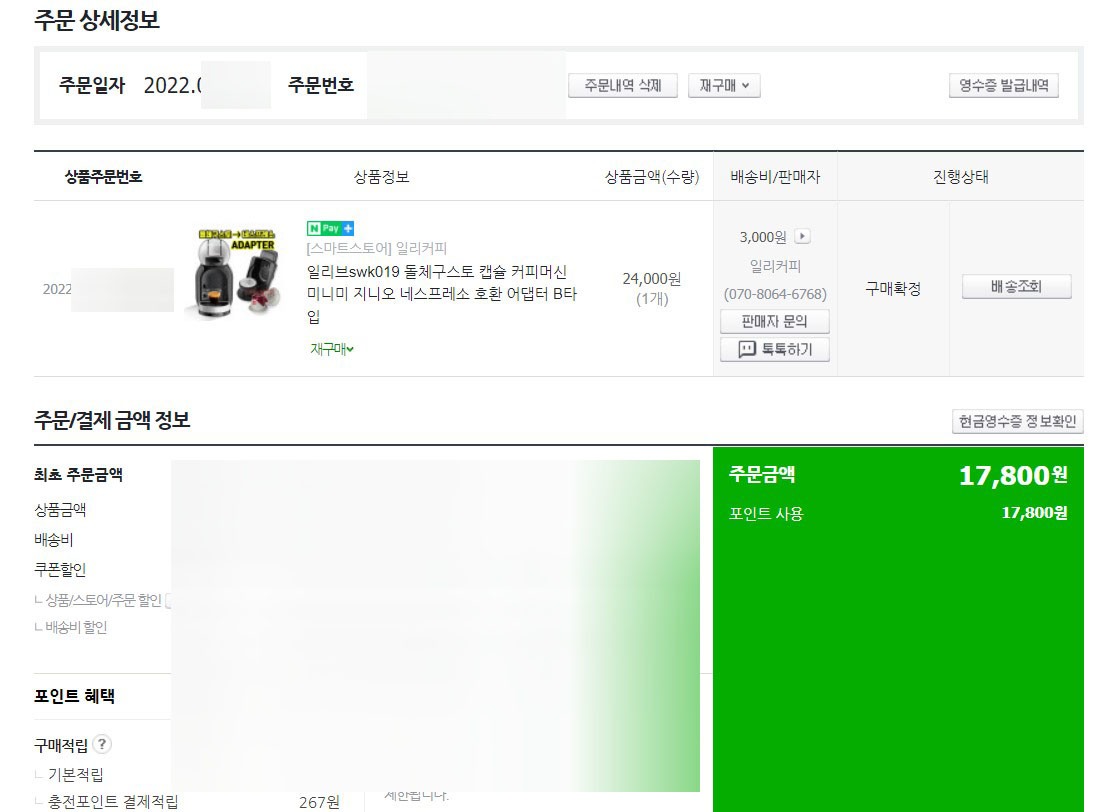
Task: Click the 주문일자 date value 2022
Action: click(x=172, y=85)
